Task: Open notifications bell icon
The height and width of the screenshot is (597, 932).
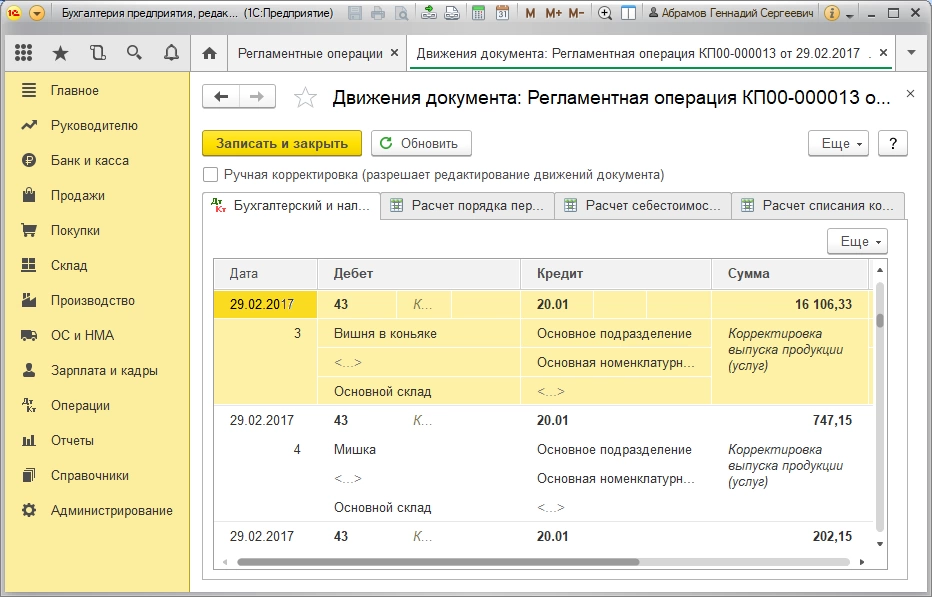Action: pyautogui.click(x=171, y=53)
